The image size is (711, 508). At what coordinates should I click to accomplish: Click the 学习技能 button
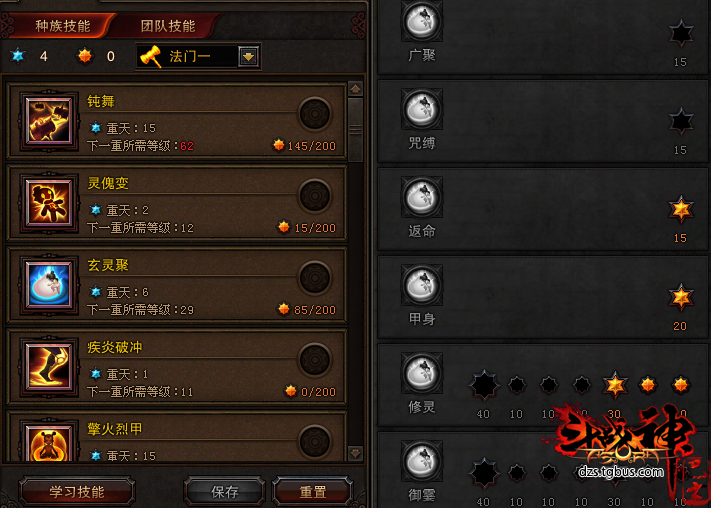pos(77,492)
